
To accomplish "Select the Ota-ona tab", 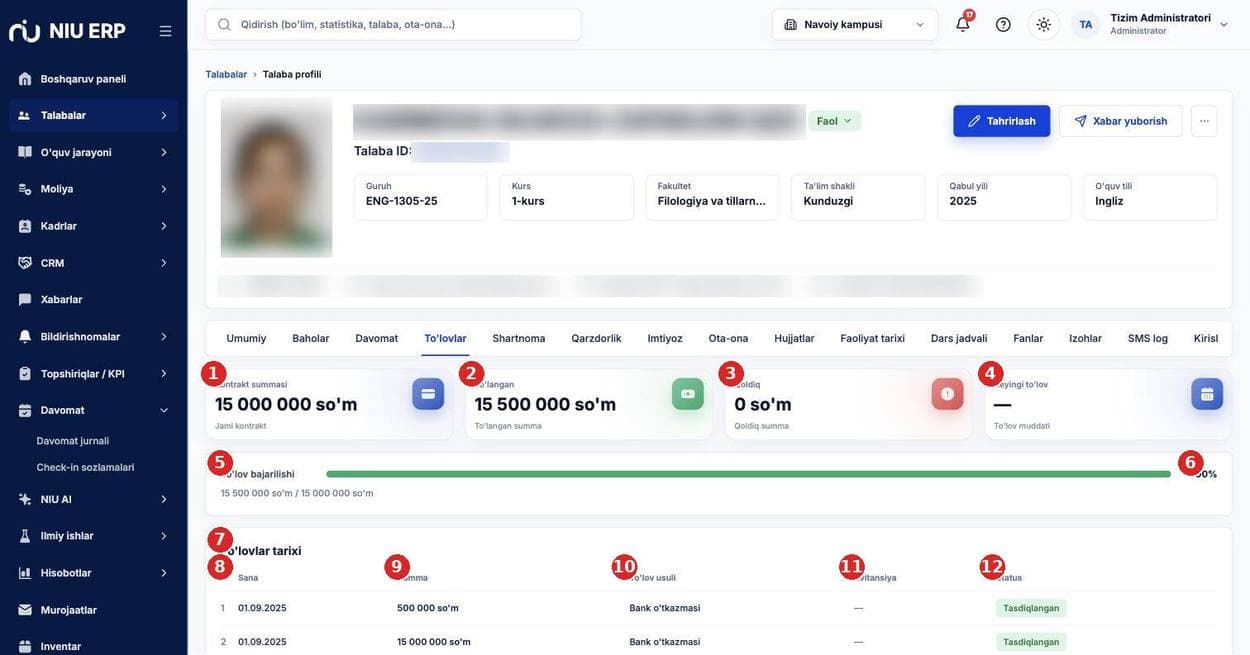I will pyautogui.click(x=728, y=338).
